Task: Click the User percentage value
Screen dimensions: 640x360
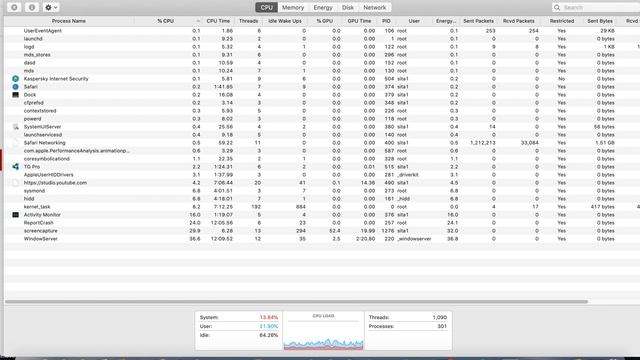Action: click(x=269, y=327)
